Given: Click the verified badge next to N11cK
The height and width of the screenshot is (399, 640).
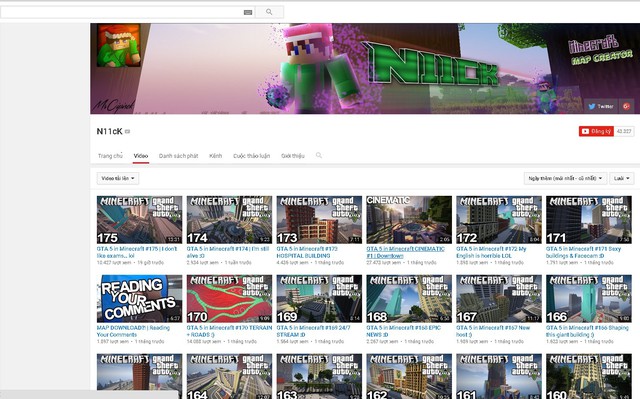Looking at the screenshot, I should pyautogui.click(x=127, y=131).
